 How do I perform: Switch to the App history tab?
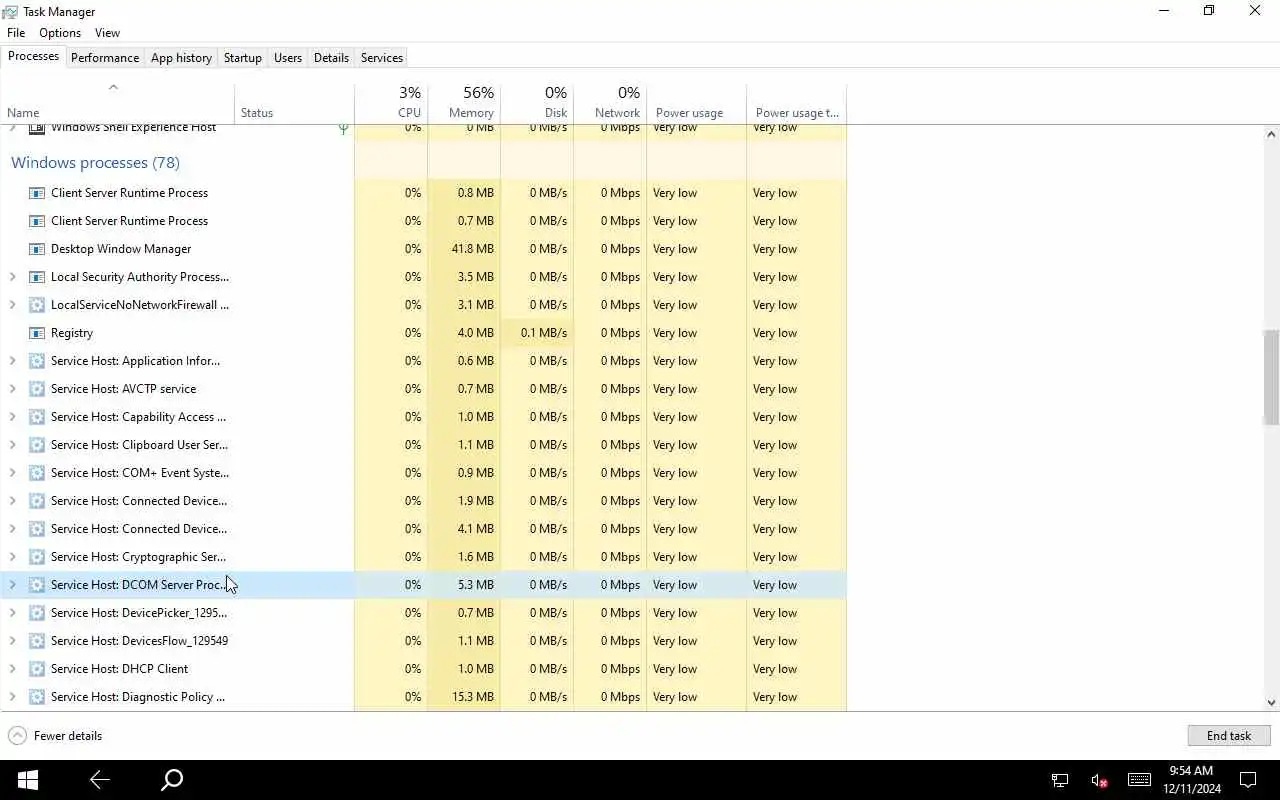181,58
